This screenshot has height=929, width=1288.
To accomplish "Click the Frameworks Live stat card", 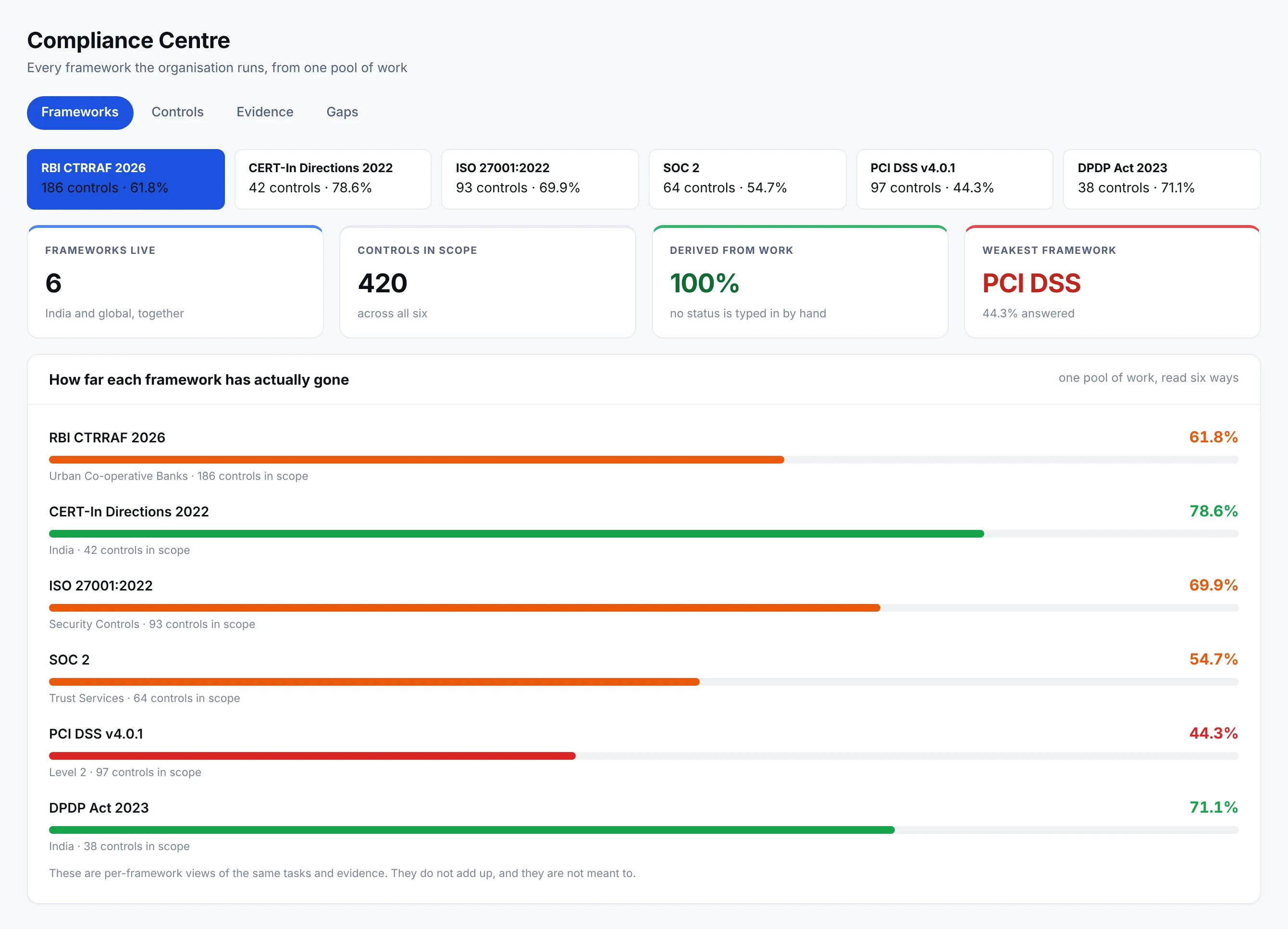I will tap(175, 282).
